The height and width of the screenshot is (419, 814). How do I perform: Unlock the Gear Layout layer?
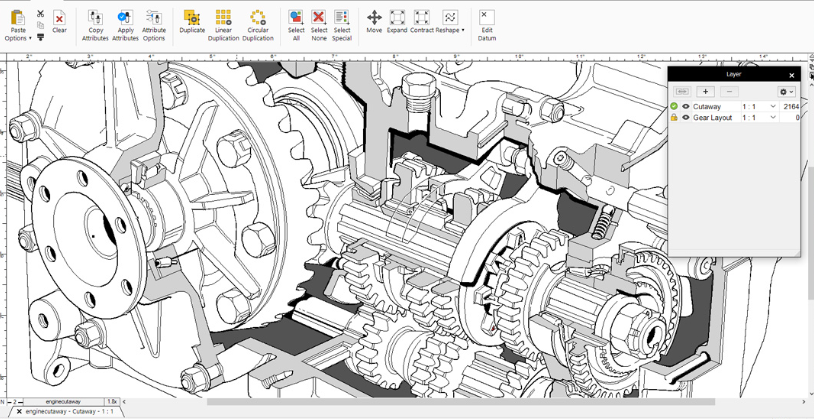[x=674, y=117]
